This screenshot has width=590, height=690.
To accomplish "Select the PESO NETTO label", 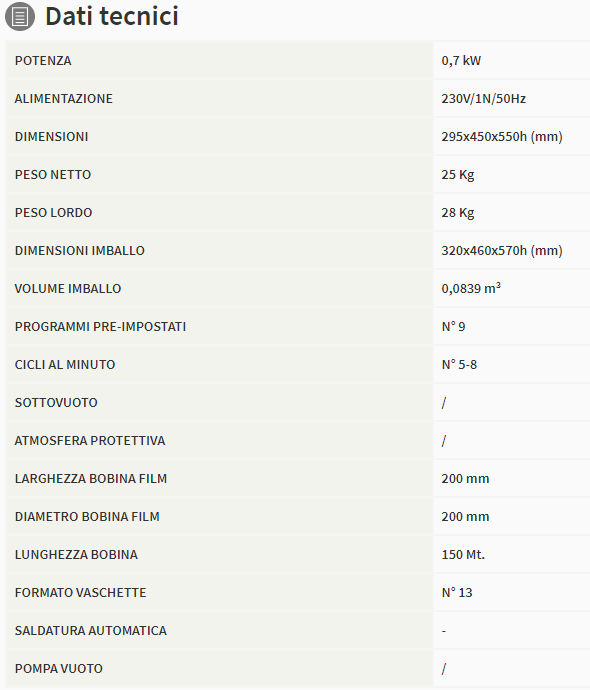I will click(53, 175).
